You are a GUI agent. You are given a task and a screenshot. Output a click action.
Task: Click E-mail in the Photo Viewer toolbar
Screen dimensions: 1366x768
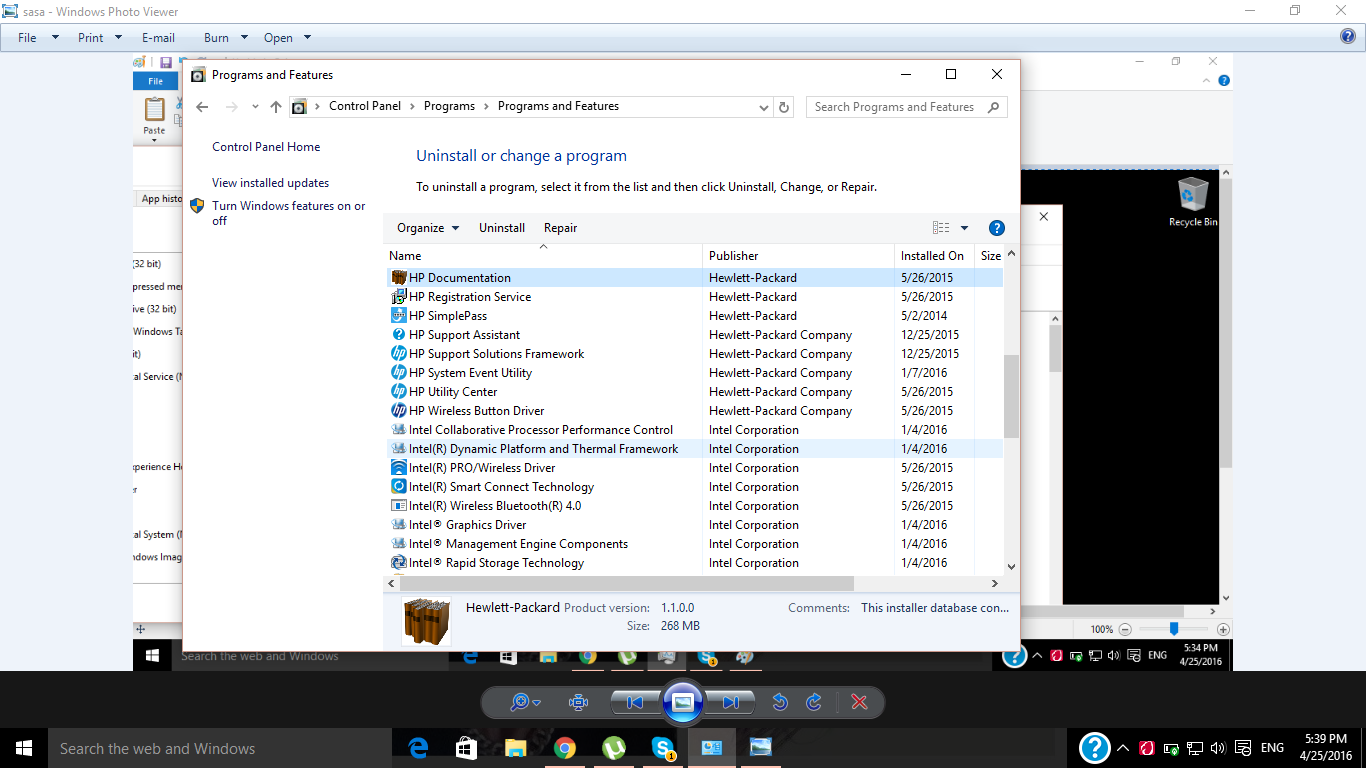[x=158, y=38]
